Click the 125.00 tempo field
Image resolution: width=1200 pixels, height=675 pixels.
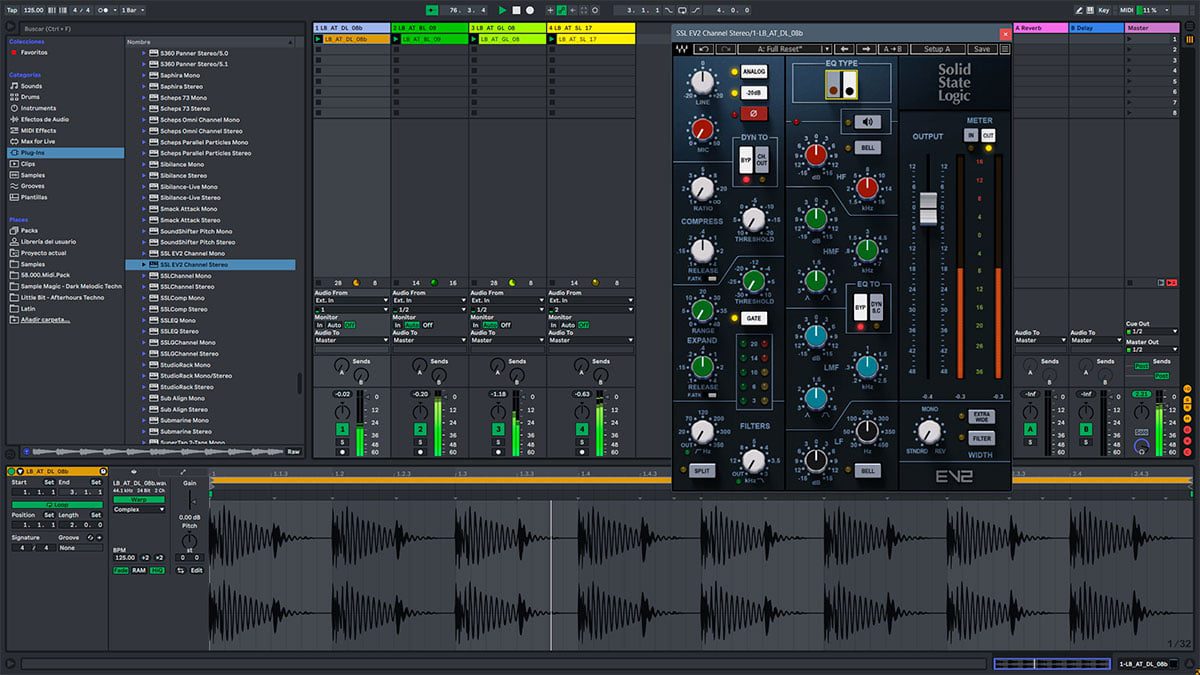point(35,10)
